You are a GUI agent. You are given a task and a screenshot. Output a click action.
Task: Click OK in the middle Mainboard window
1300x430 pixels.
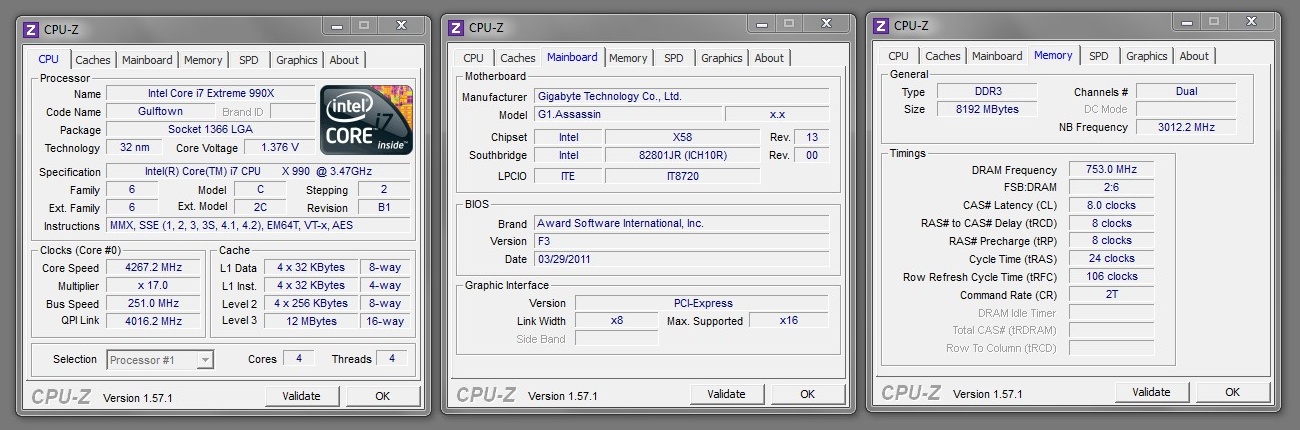coord(808,394)
